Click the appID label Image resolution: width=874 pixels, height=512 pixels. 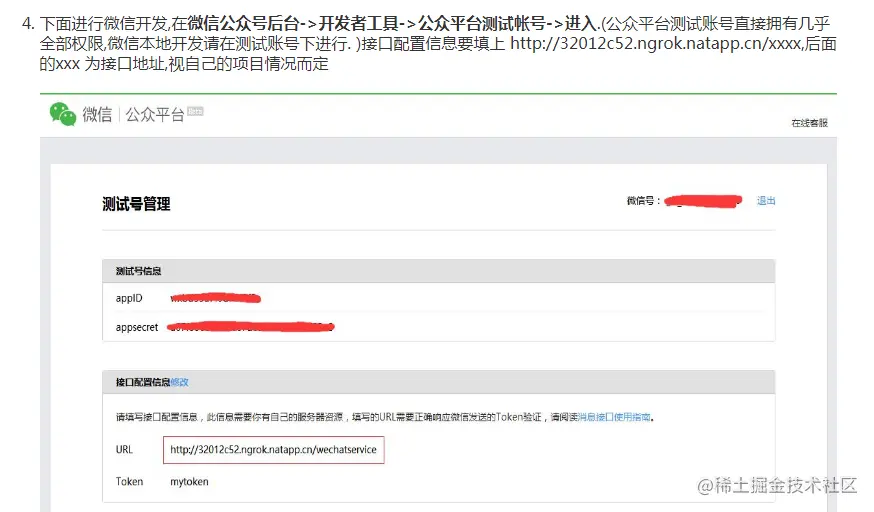click(x=129, y=298)
